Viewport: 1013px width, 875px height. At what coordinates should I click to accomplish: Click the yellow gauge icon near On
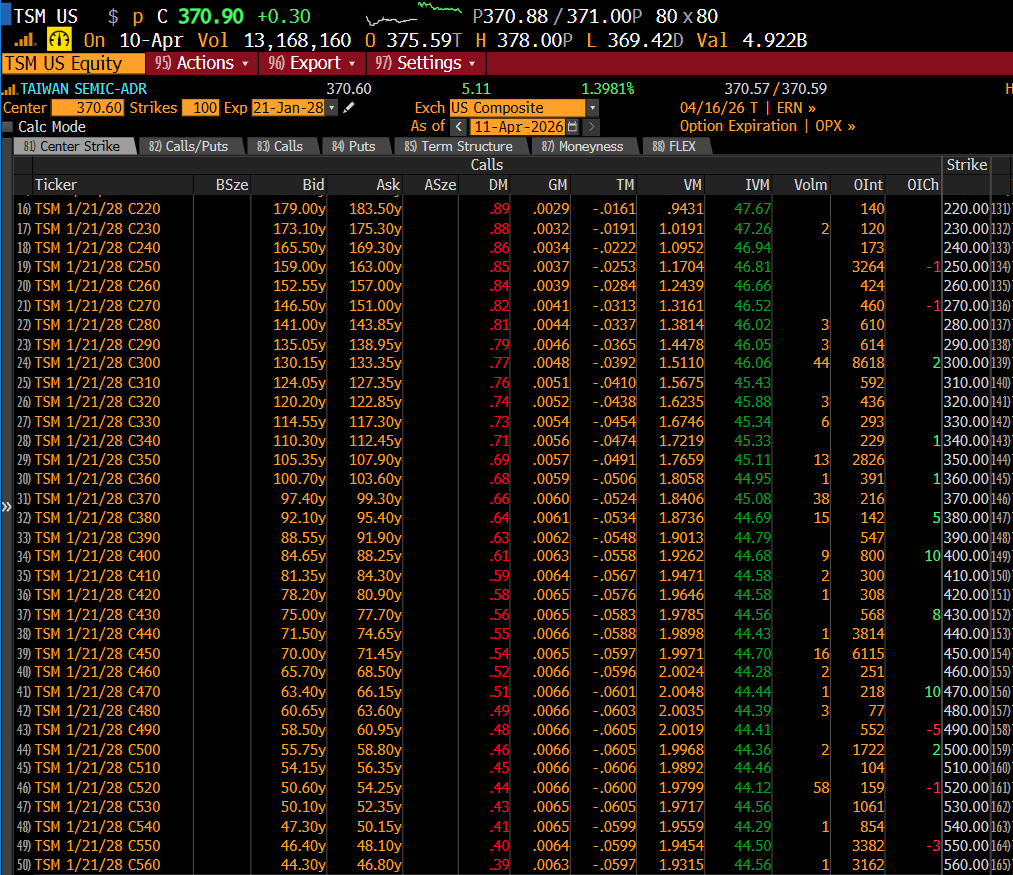(59, 40)
